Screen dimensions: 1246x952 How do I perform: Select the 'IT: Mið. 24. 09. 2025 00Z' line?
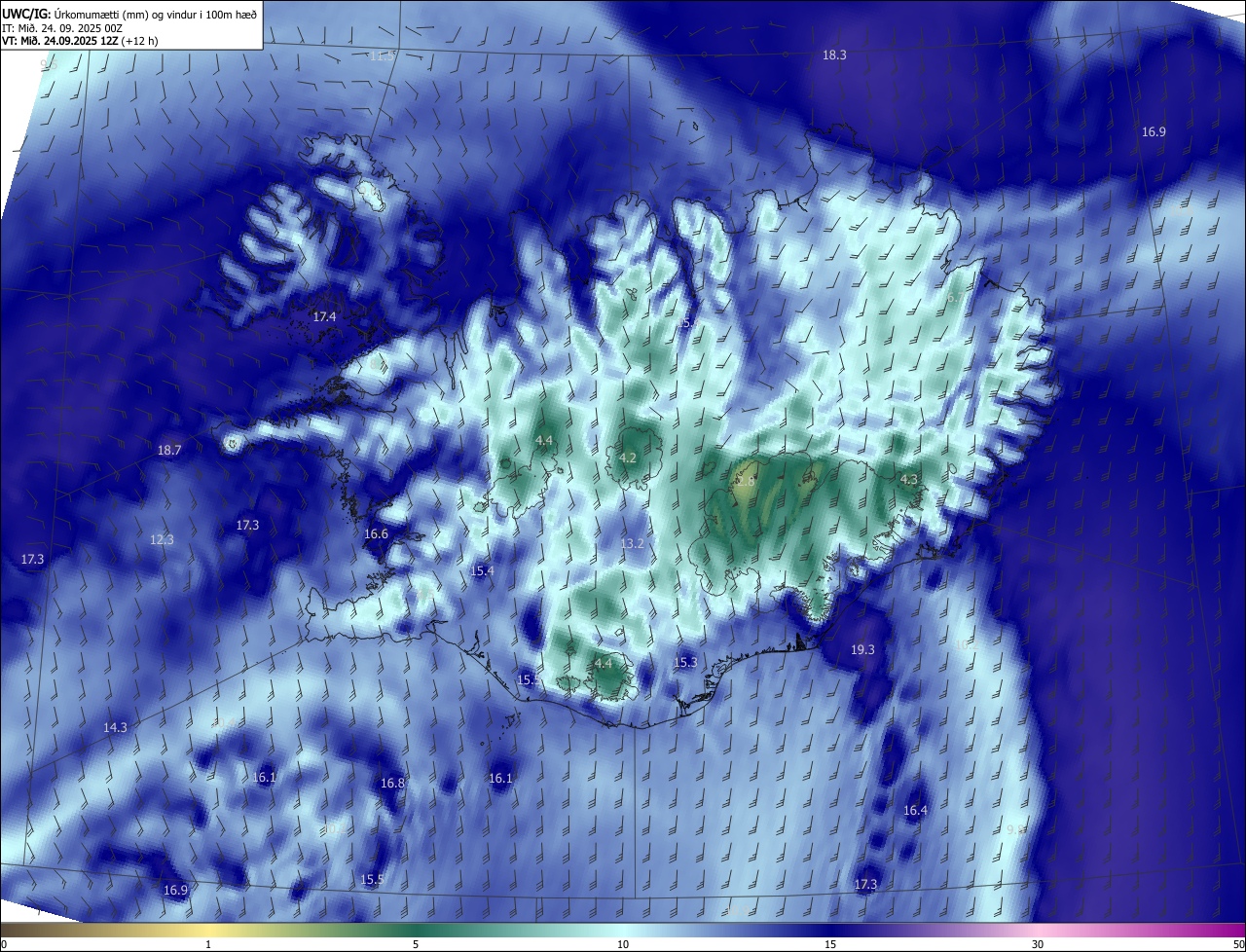(x=60, y=27)
